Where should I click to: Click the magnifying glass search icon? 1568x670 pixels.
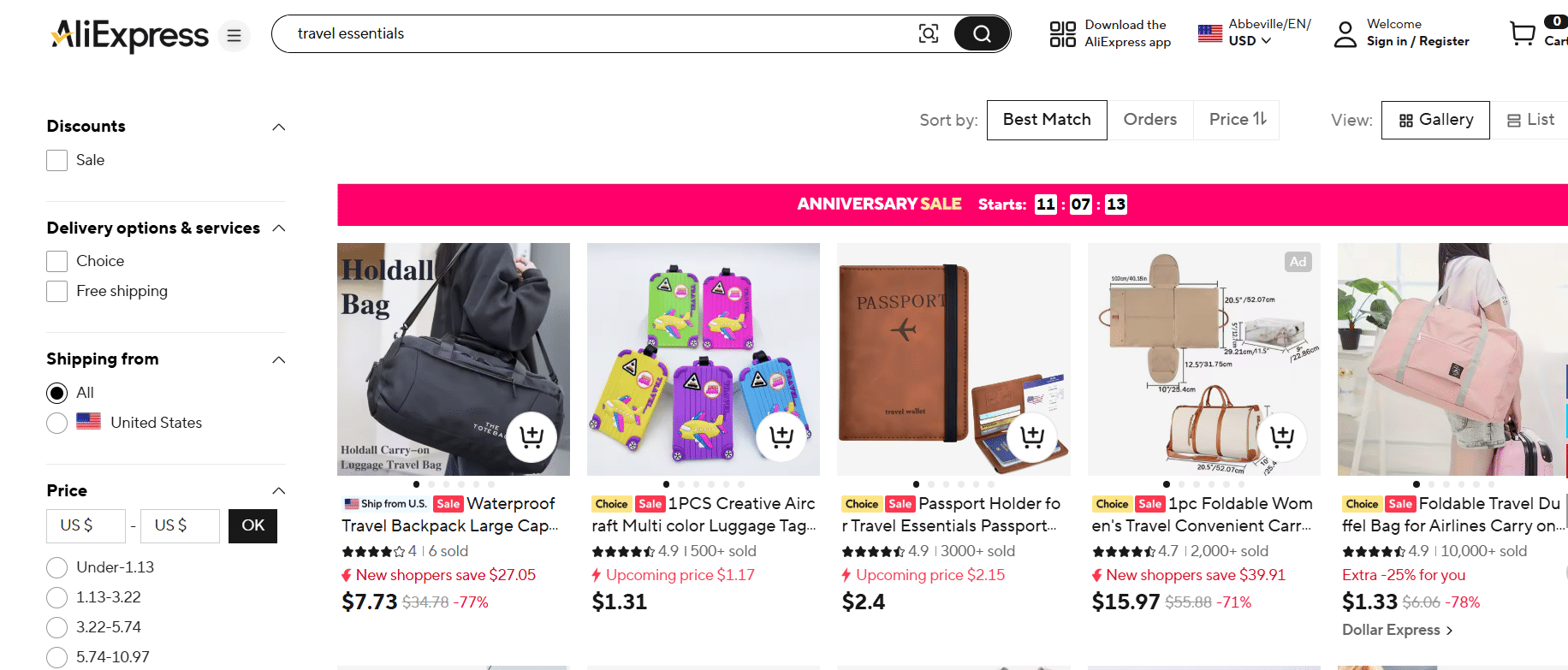981,33
